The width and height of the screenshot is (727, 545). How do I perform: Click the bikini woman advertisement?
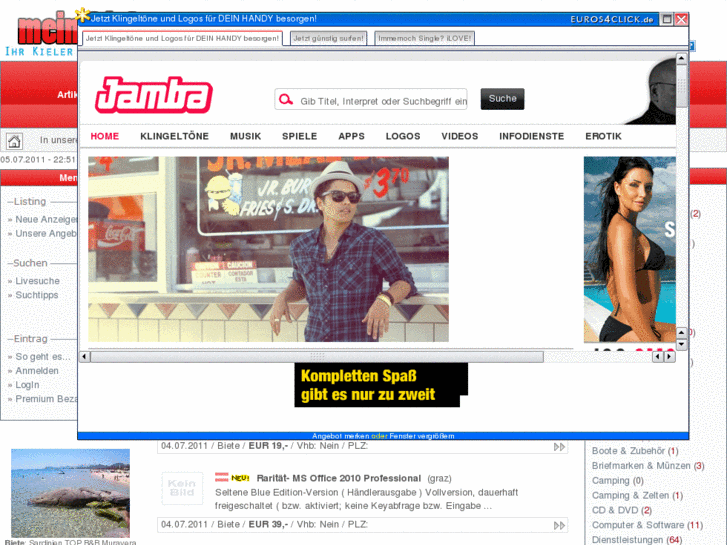[x=630, y=249]
